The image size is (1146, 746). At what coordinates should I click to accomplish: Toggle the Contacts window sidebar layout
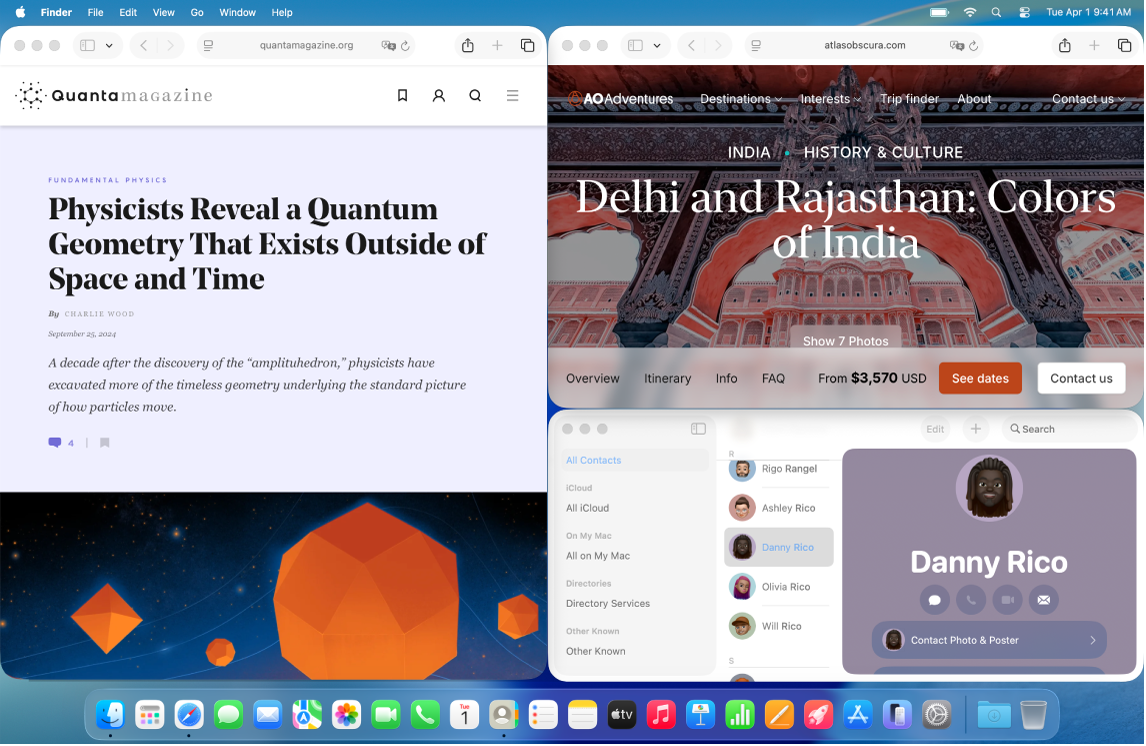point(698,428)
